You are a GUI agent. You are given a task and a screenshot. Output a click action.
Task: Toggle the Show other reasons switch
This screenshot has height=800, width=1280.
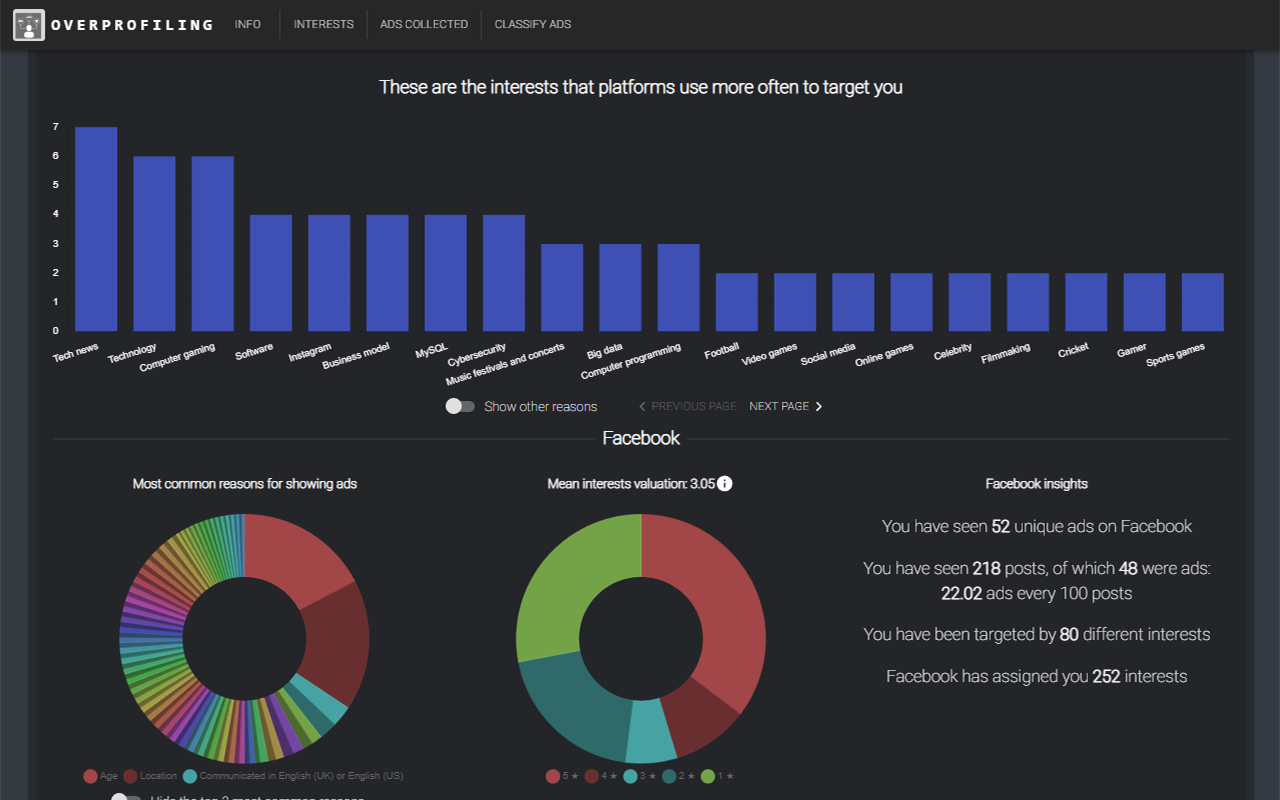[460, 406]
